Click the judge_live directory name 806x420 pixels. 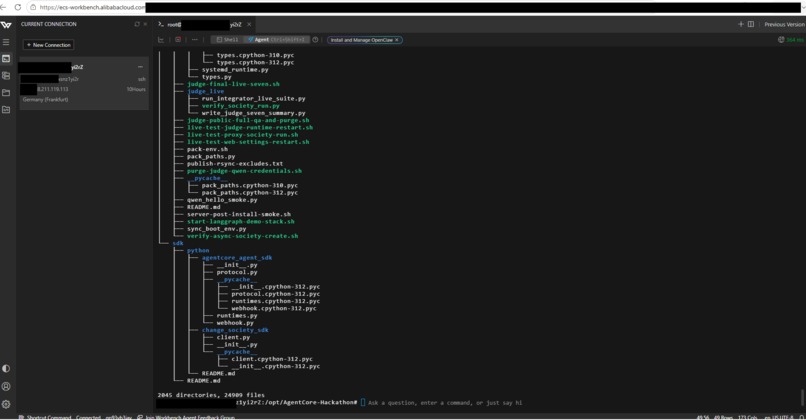[205, 91]
